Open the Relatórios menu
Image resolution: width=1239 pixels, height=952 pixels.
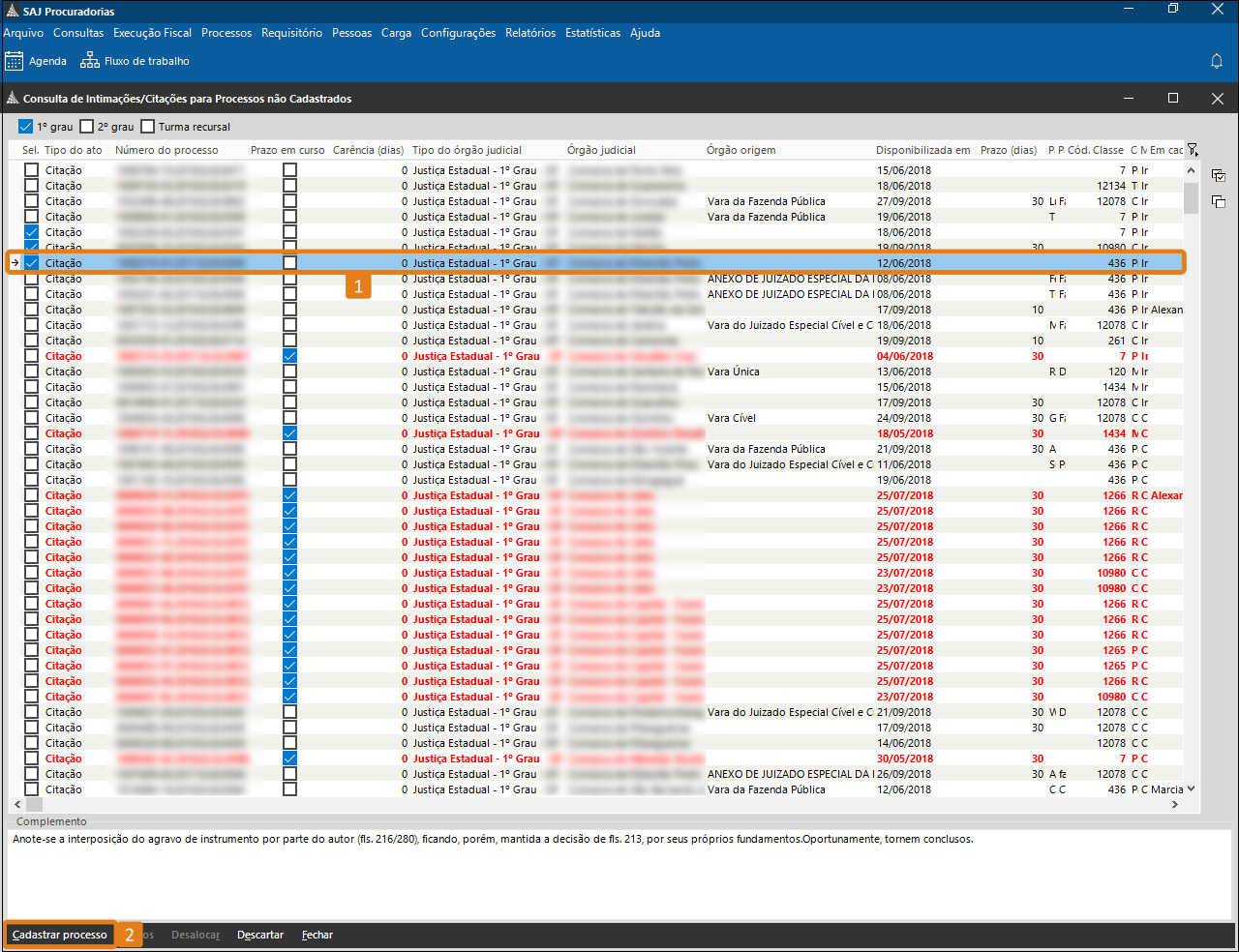pos(530,33)
